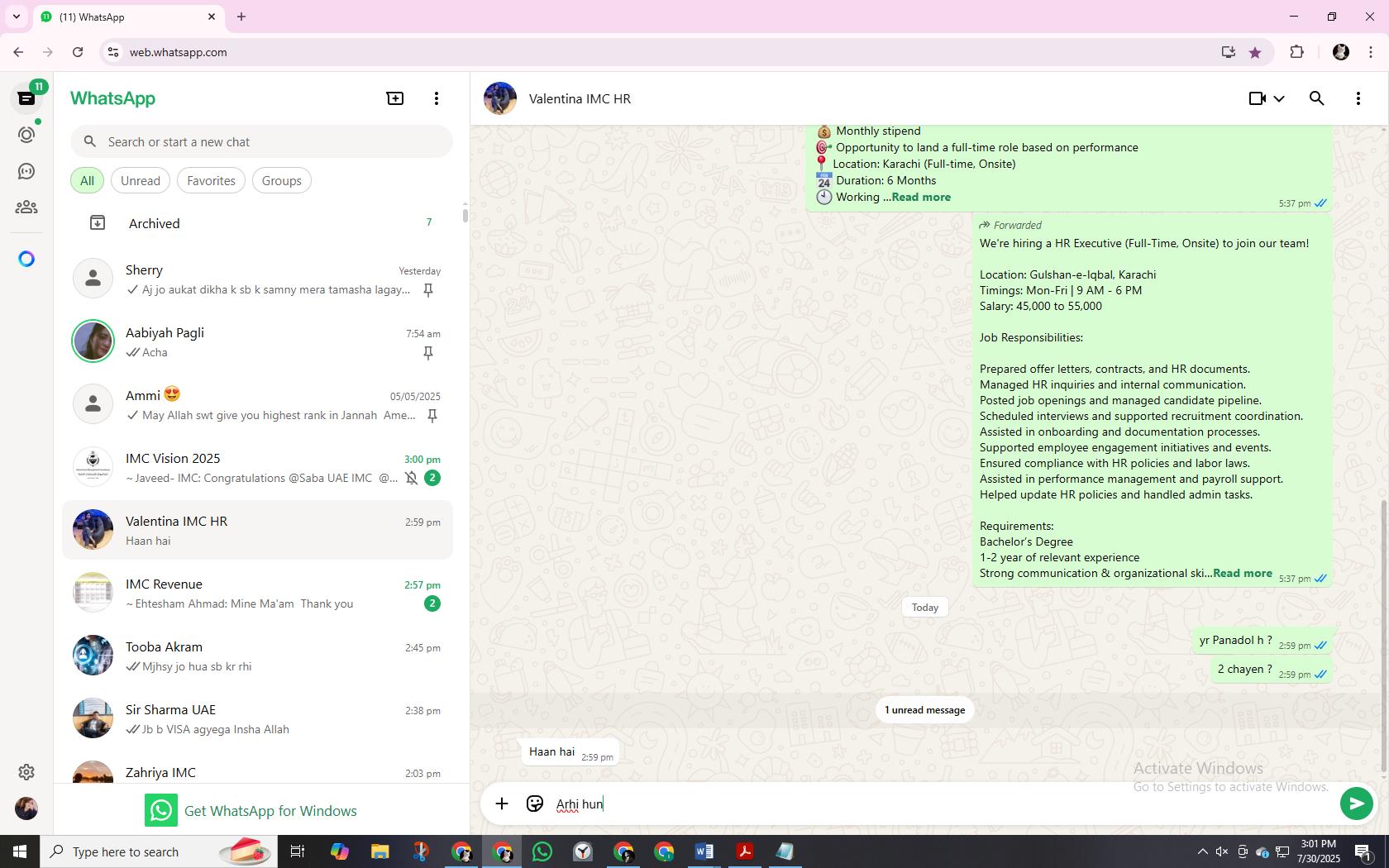Open the attach plus button

tap(502, 804)
